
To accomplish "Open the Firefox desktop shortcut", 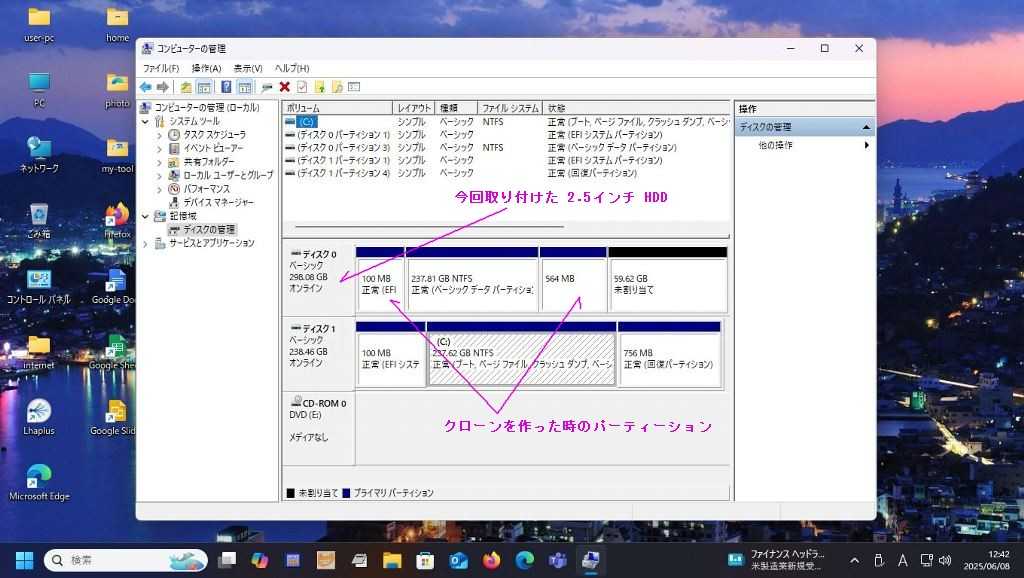I will pyautogui.click(x=118, y=221).
